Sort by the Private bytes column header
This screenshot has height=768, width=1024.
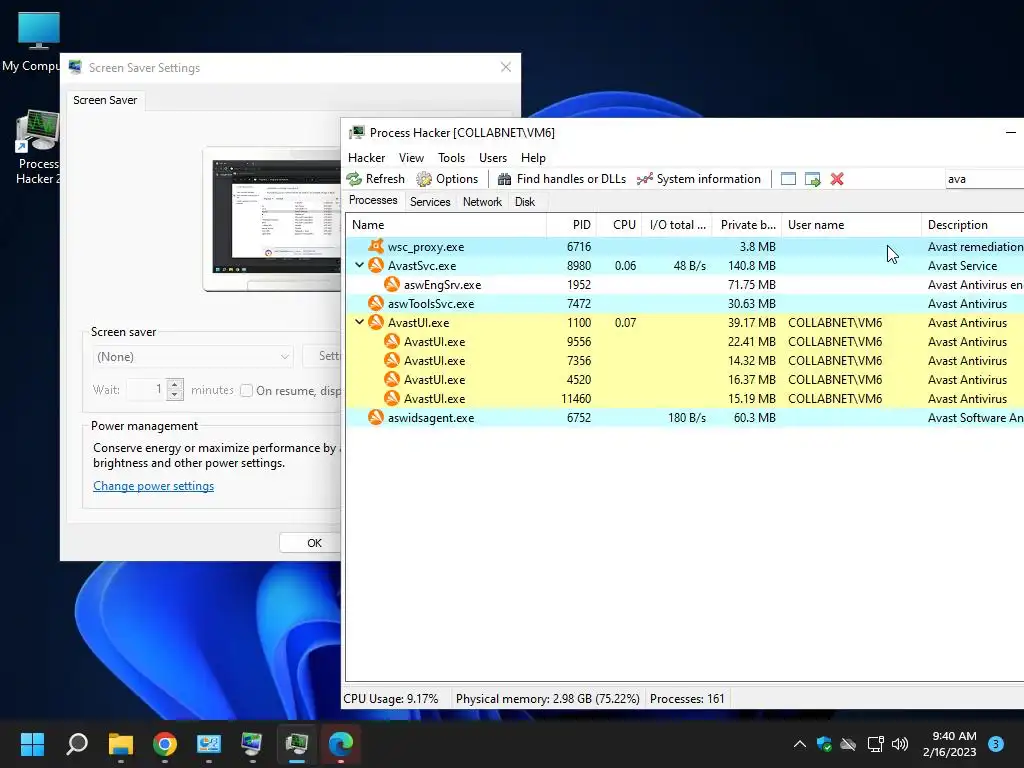[x=746, y=225]
